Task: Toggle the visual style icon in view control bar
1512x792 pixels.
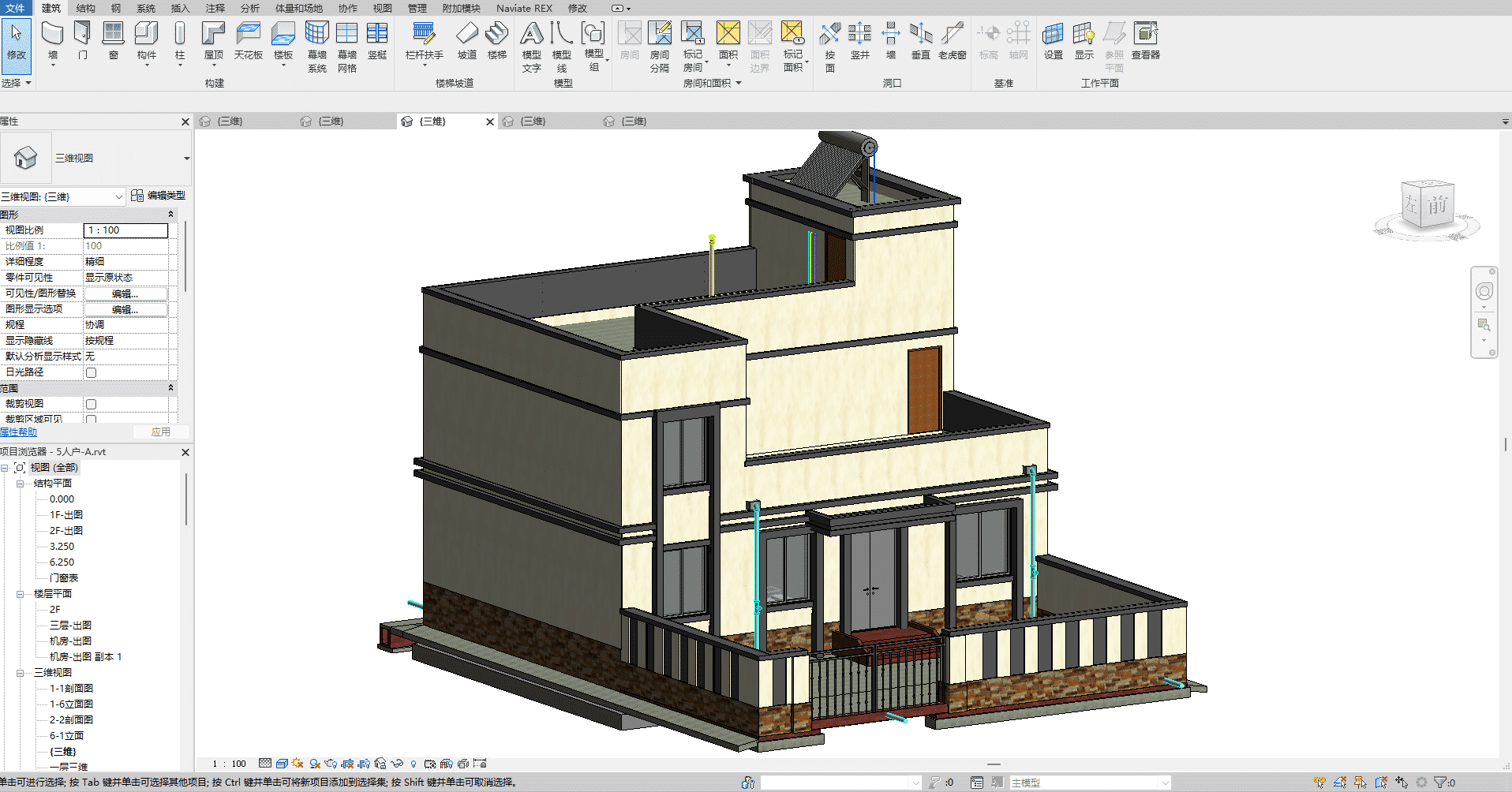Action: coord(282,764)
